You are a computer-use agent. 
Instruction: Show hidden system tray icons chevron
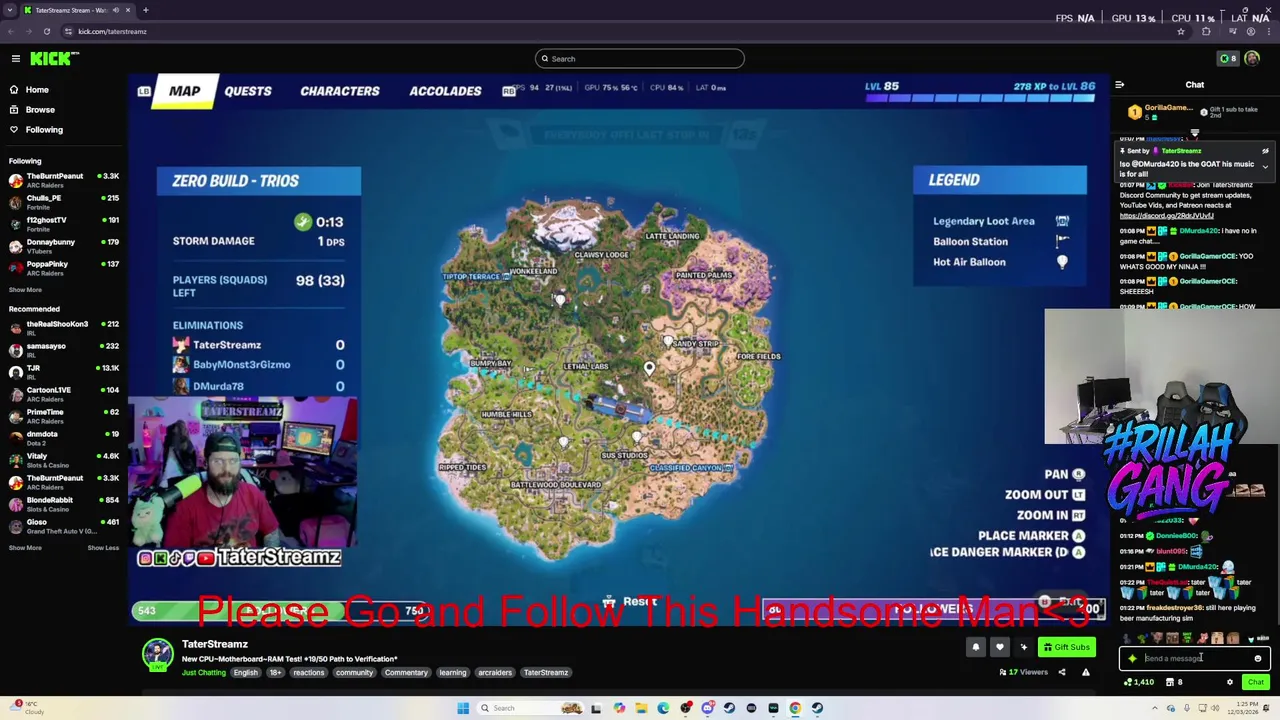tap(1154, 708)
